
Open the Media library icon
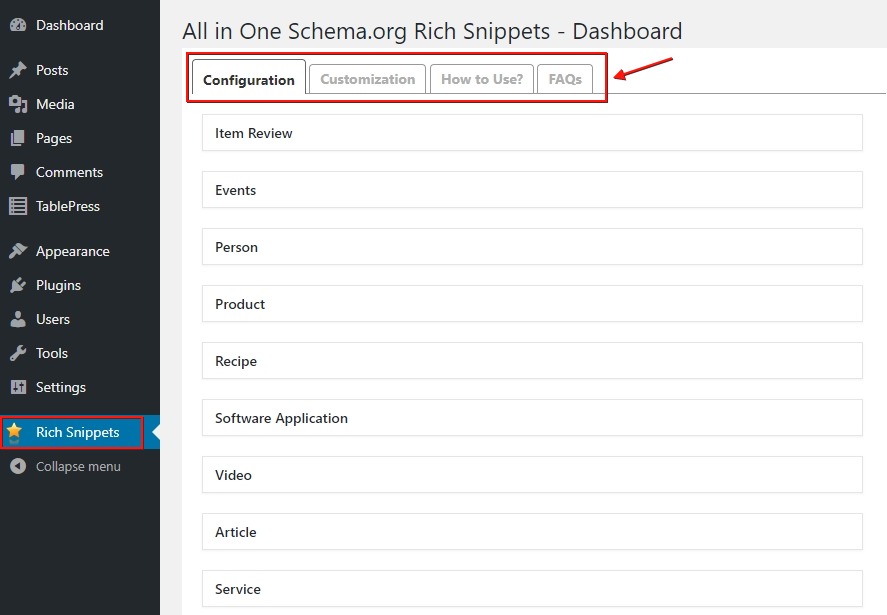point(20,104)
